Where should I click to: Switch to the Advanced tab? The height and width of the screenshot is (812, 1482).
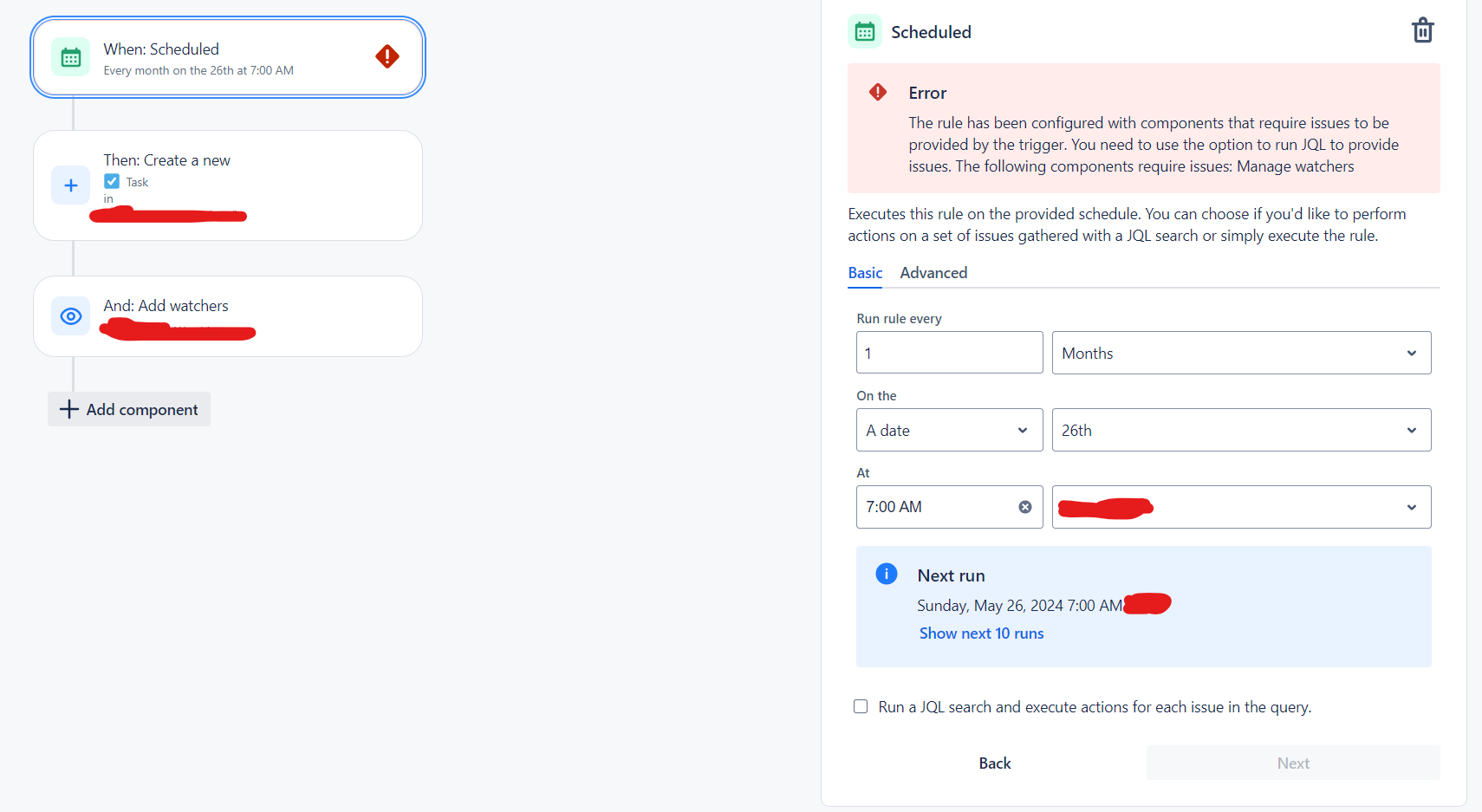(933, 273)
